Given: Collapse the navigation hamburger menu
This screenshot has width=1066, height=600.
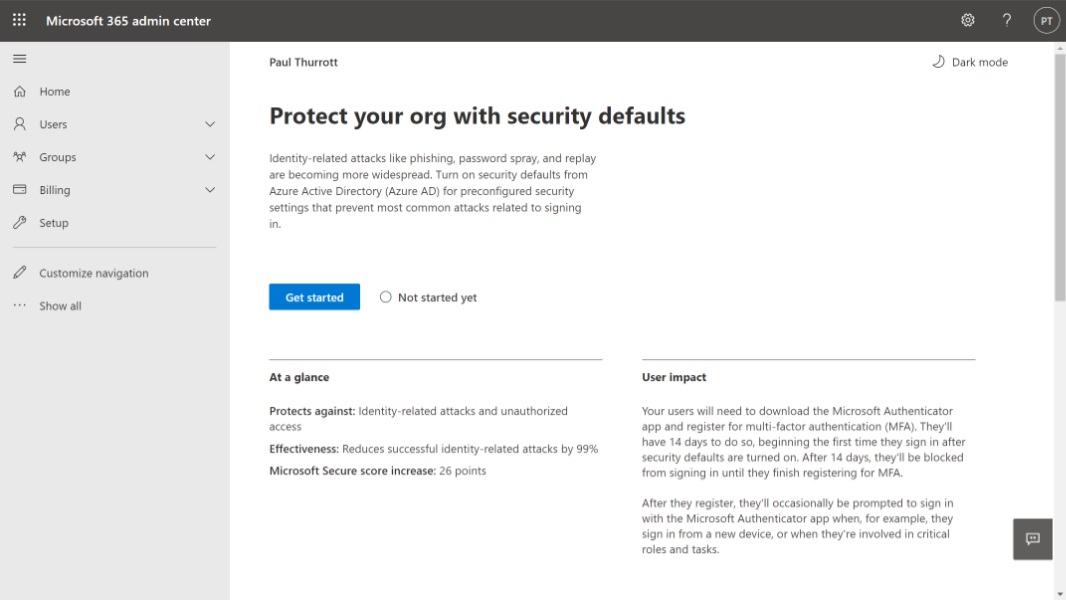Looking at the screenshot, I should point(19,59).
